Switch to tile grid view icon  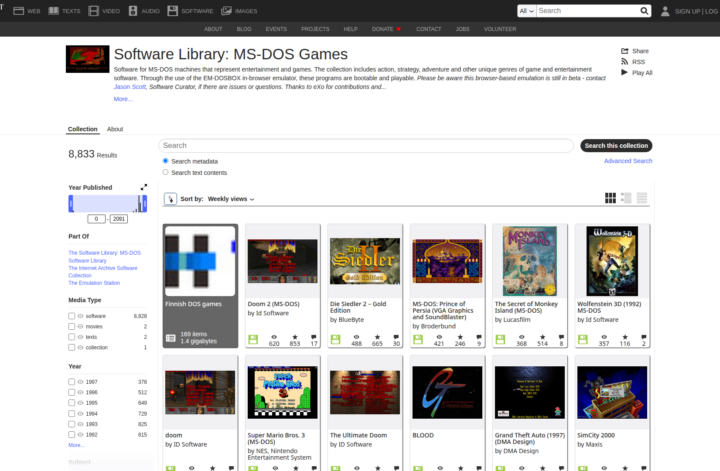click(x=610, y=198)
